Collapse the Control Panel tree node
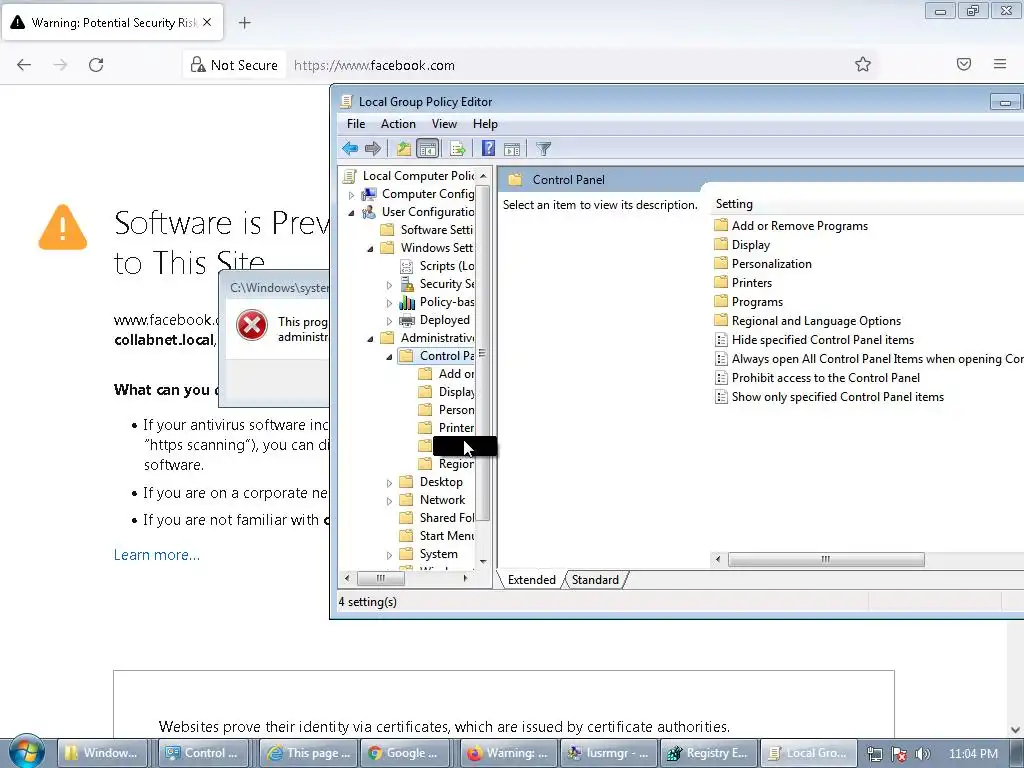 [x=389, y=357]
